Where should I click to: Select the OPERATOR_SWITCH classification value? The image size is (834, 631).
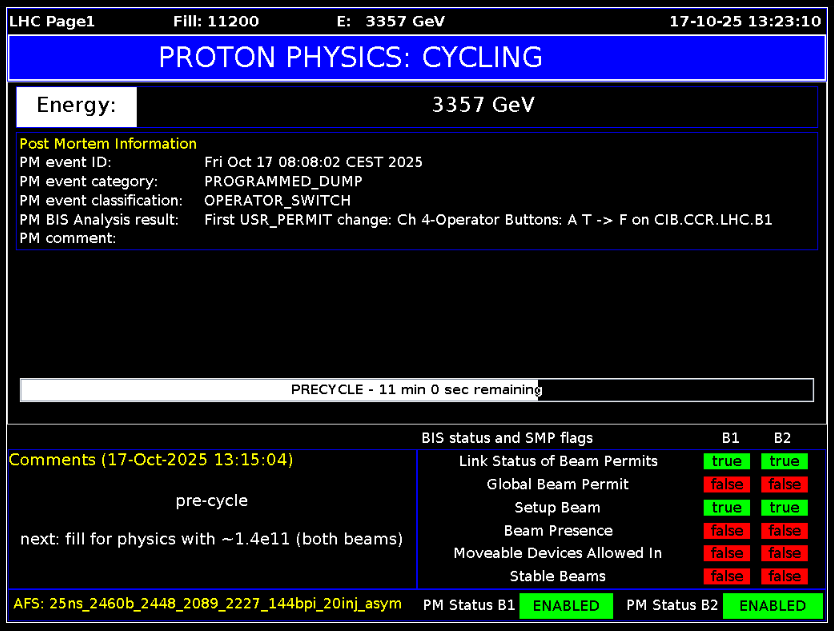277,200
